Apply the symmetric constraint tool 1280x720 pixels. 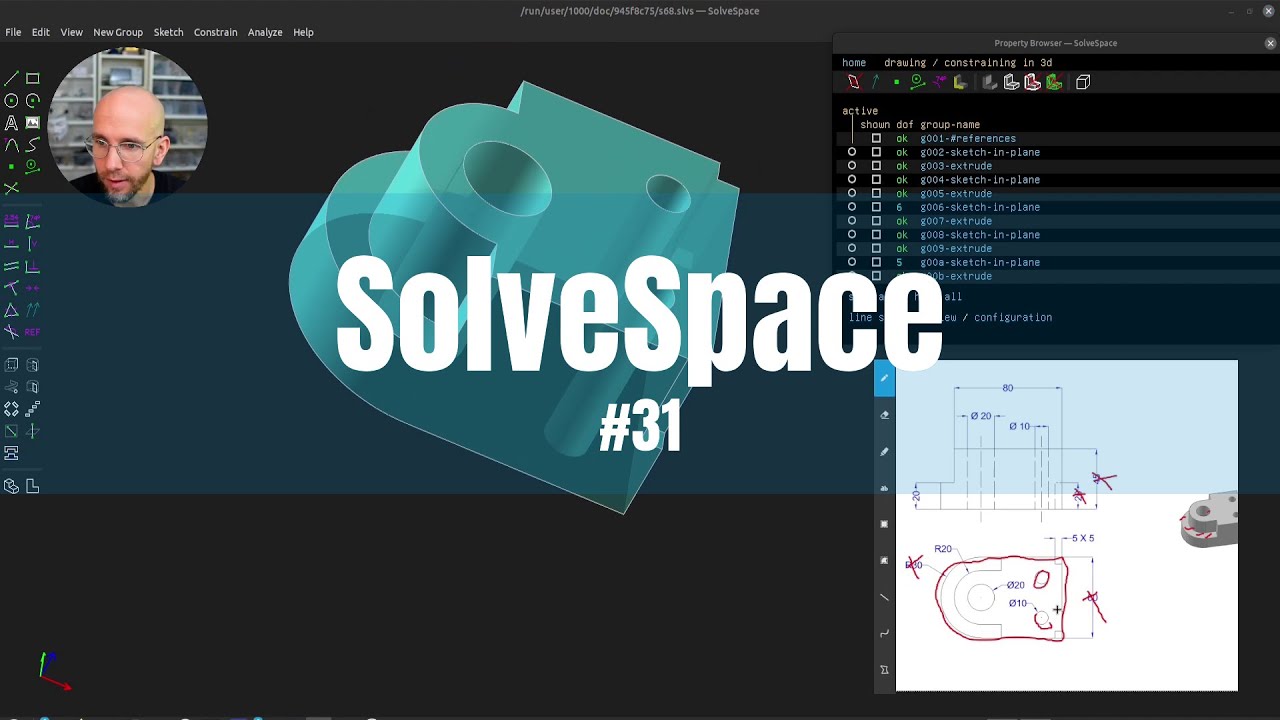(33, 288)
